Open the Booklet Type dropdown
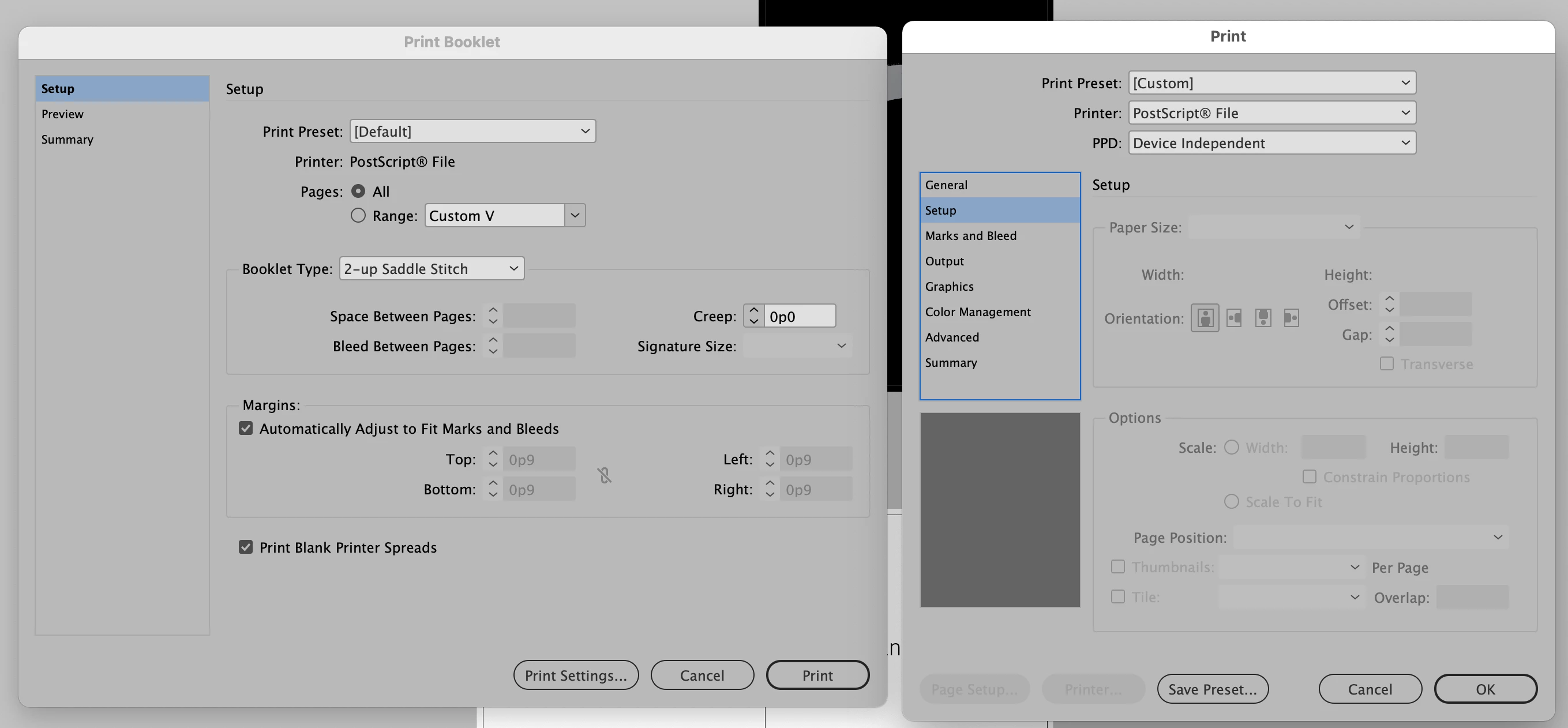 coord(432,268)
